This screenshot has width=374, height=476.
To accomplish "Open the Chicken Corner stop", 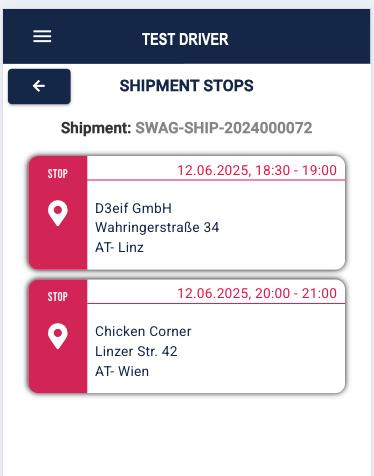I will point(187,336).
